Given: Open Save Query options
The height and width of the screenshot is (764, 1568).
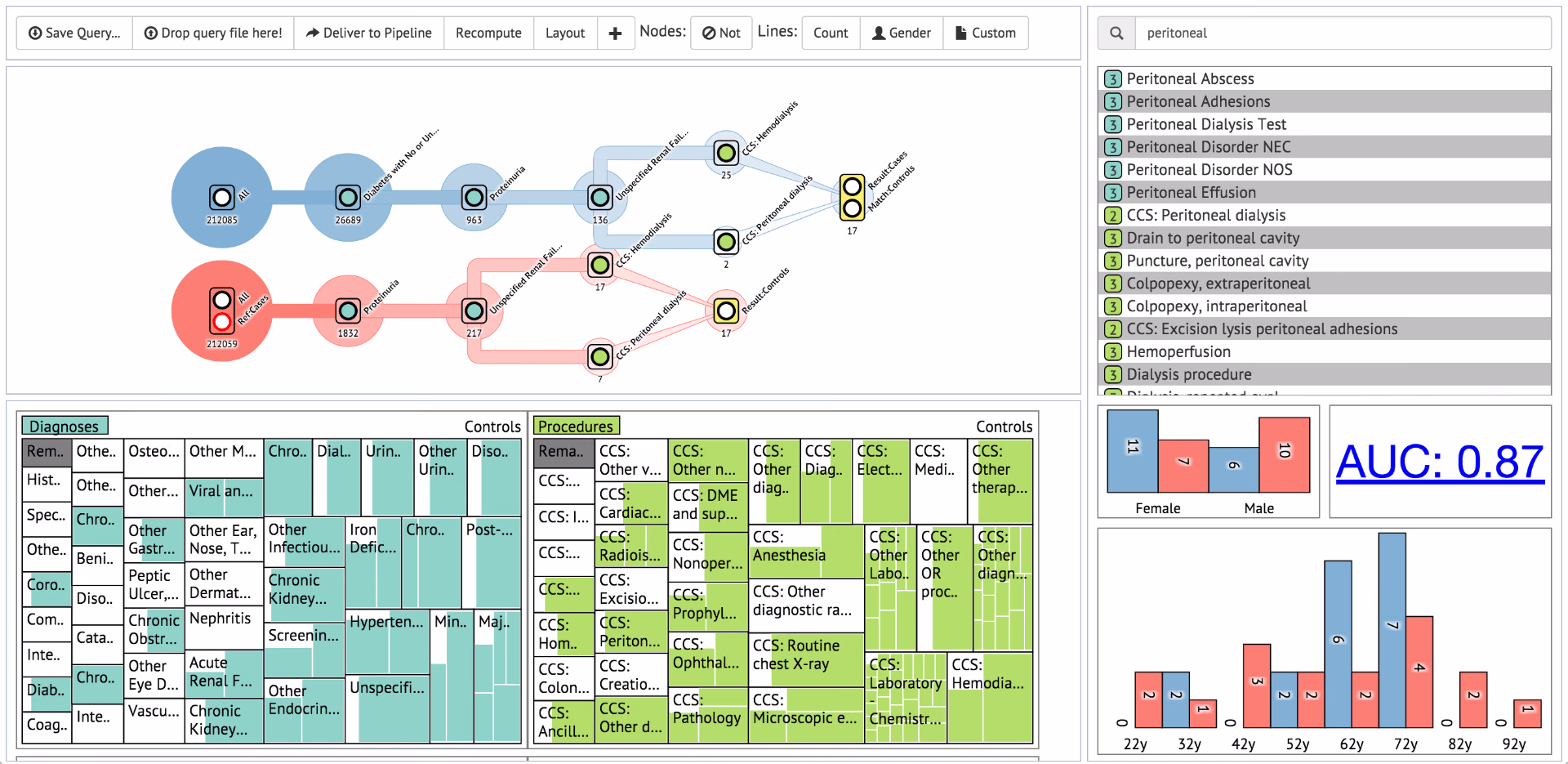Looking at the screenshot, I should 74,34.
